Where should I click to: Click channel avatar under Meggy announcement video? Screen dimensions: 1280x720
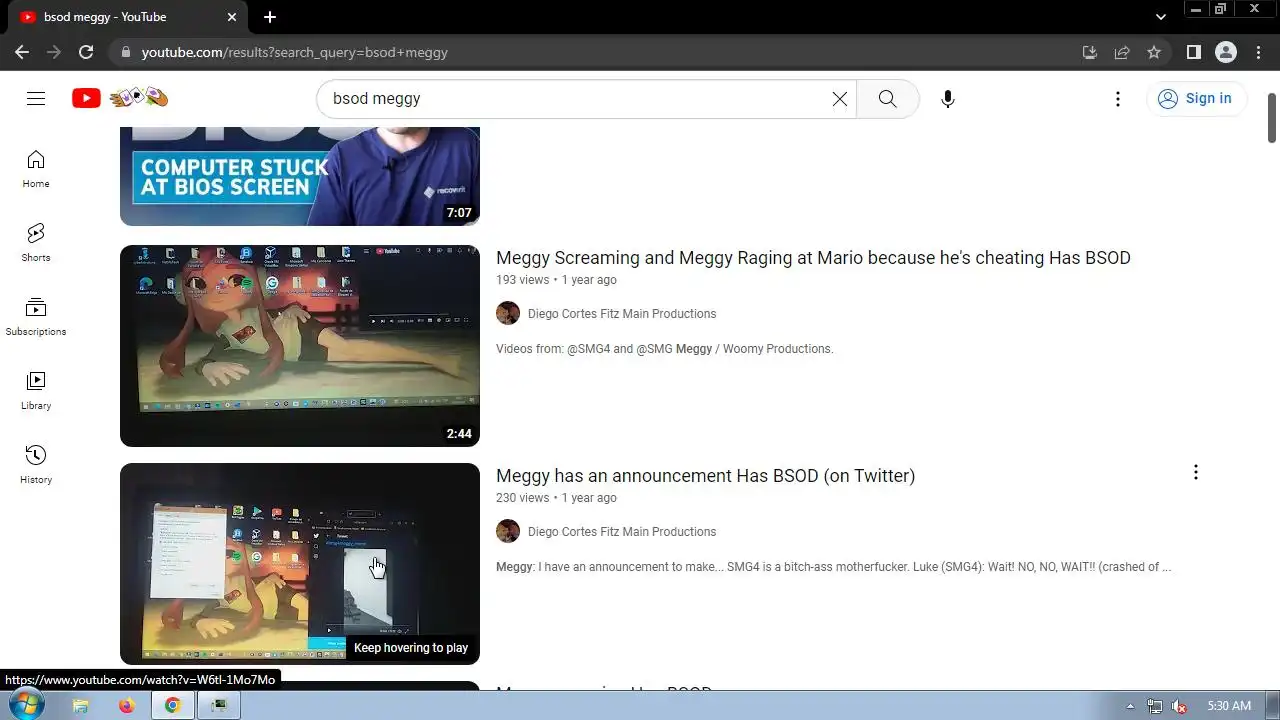click(508, 531)
